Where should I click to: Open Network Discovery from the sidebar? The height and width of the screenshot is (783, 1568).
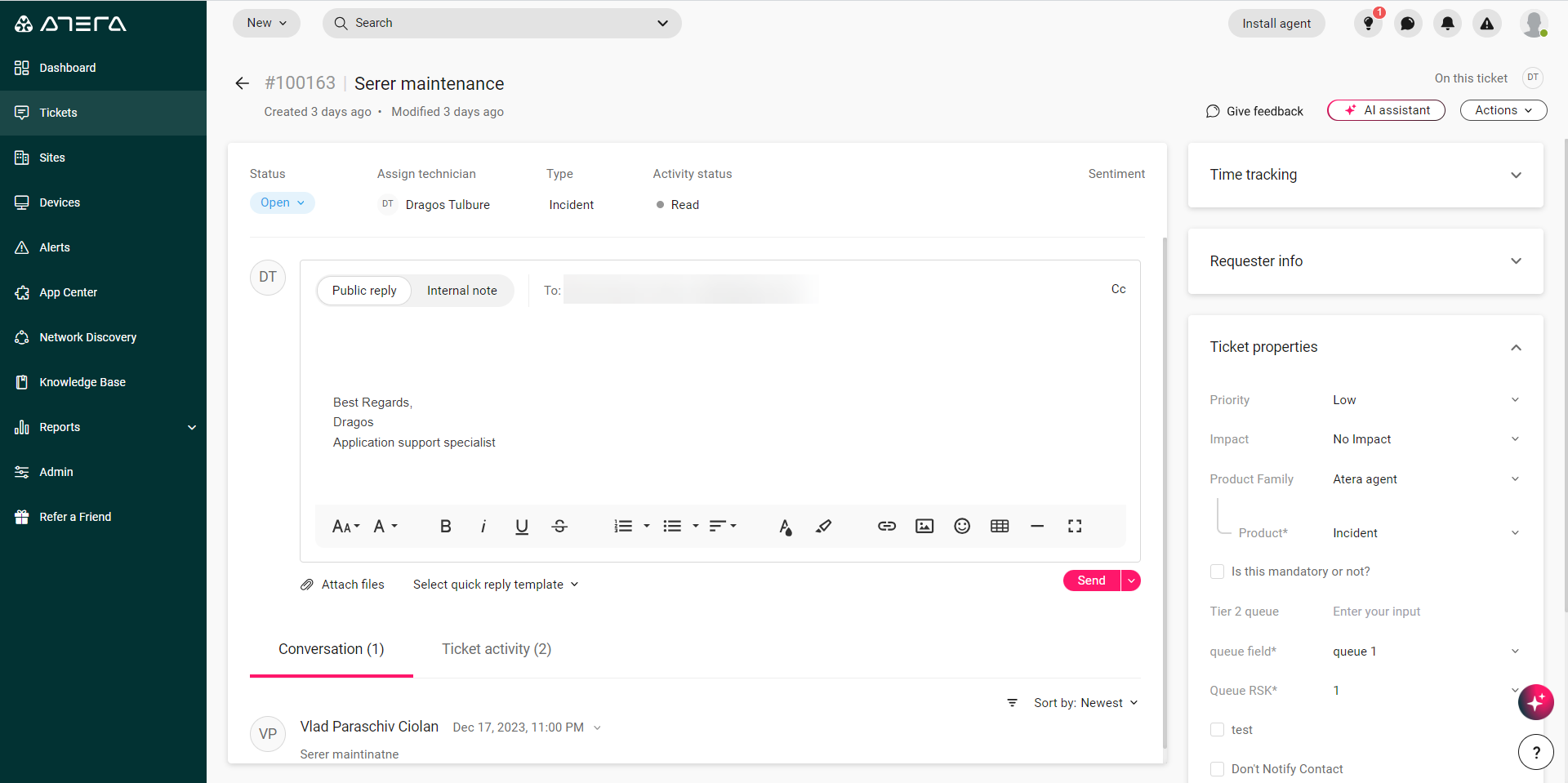coord(88,337)
